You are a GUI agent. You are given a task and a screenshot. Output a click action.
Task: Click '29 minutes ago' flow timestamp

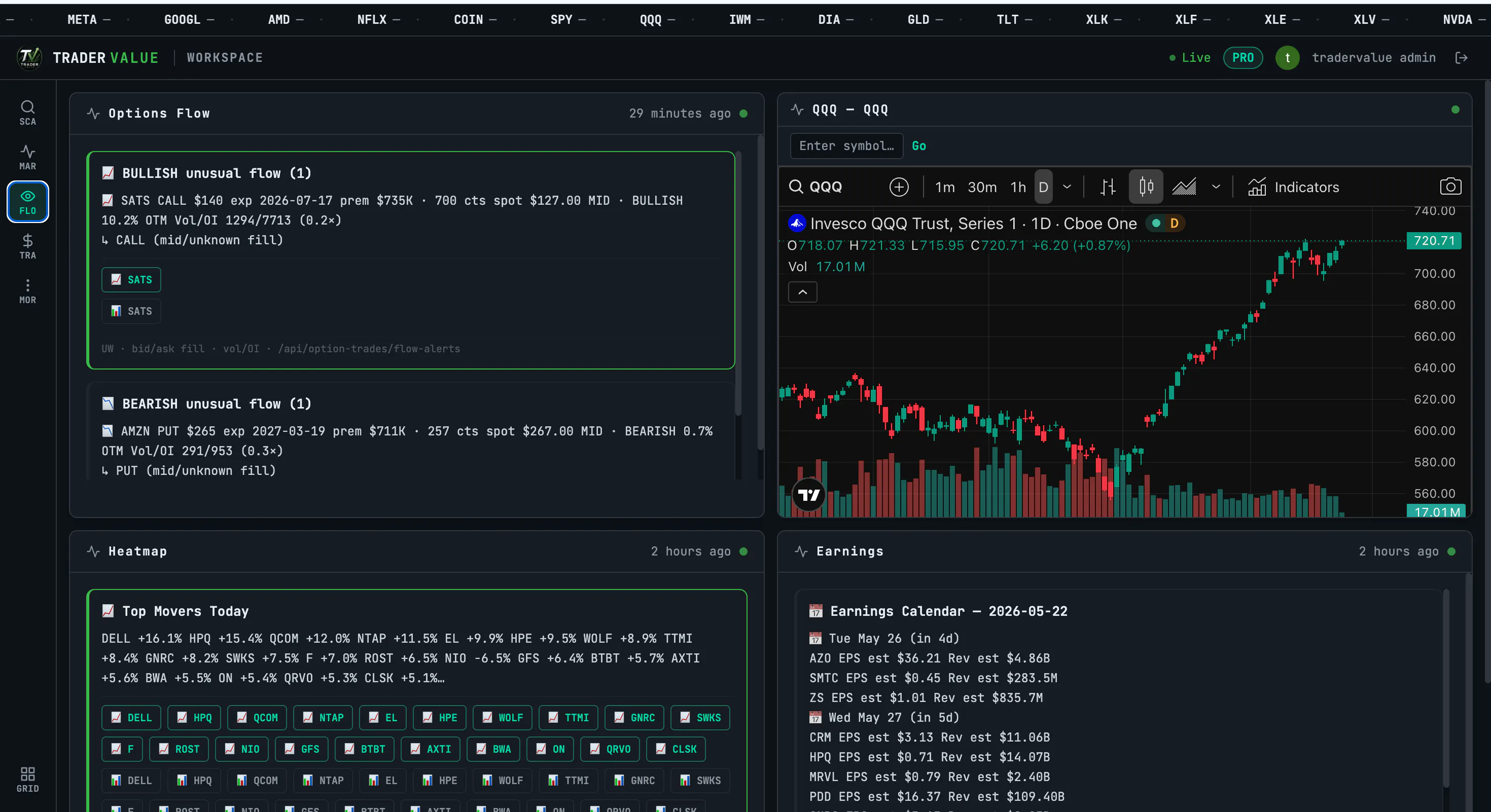(x=680, y=114)
